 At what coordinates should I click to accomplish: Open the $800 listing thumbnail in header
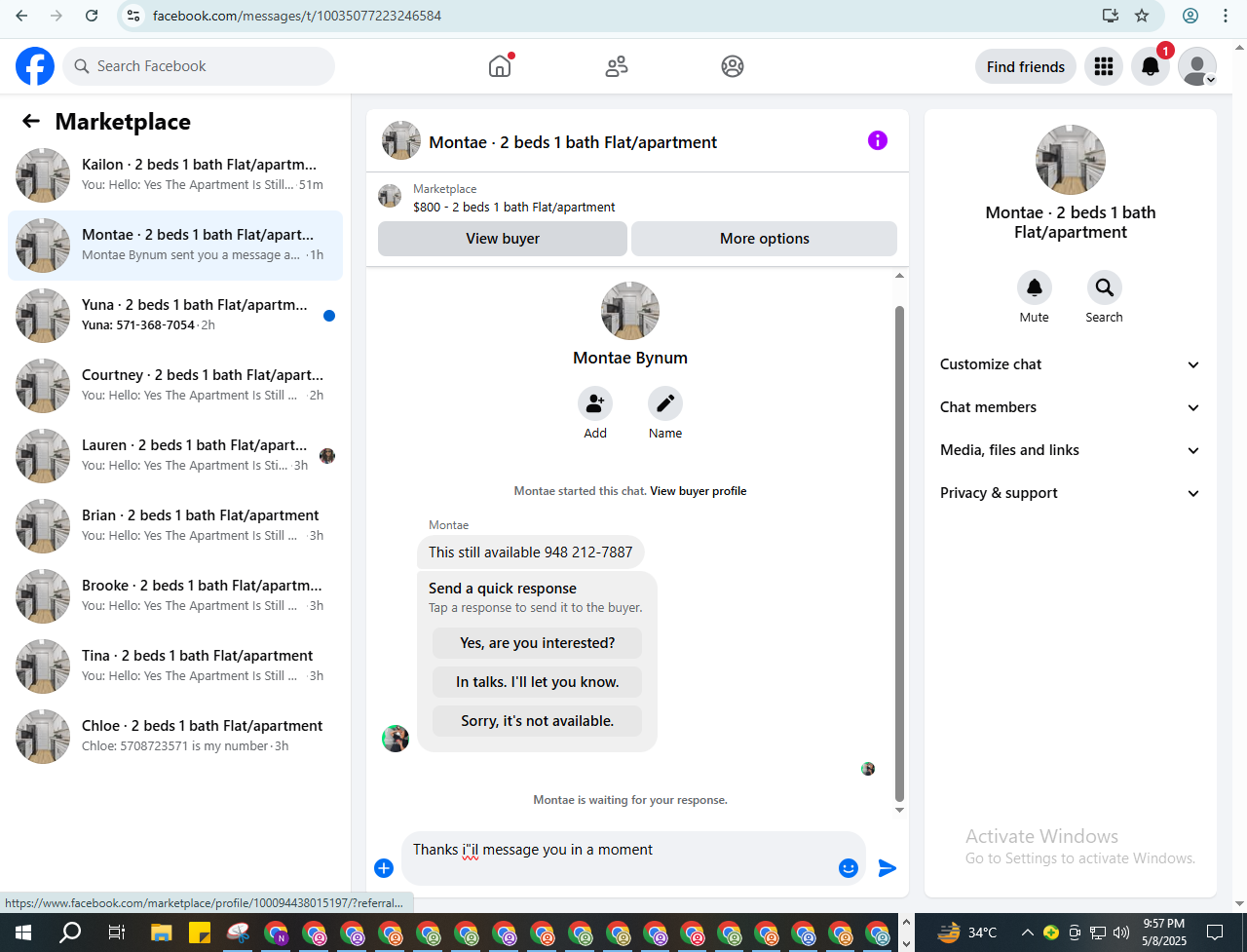point(390,197)
